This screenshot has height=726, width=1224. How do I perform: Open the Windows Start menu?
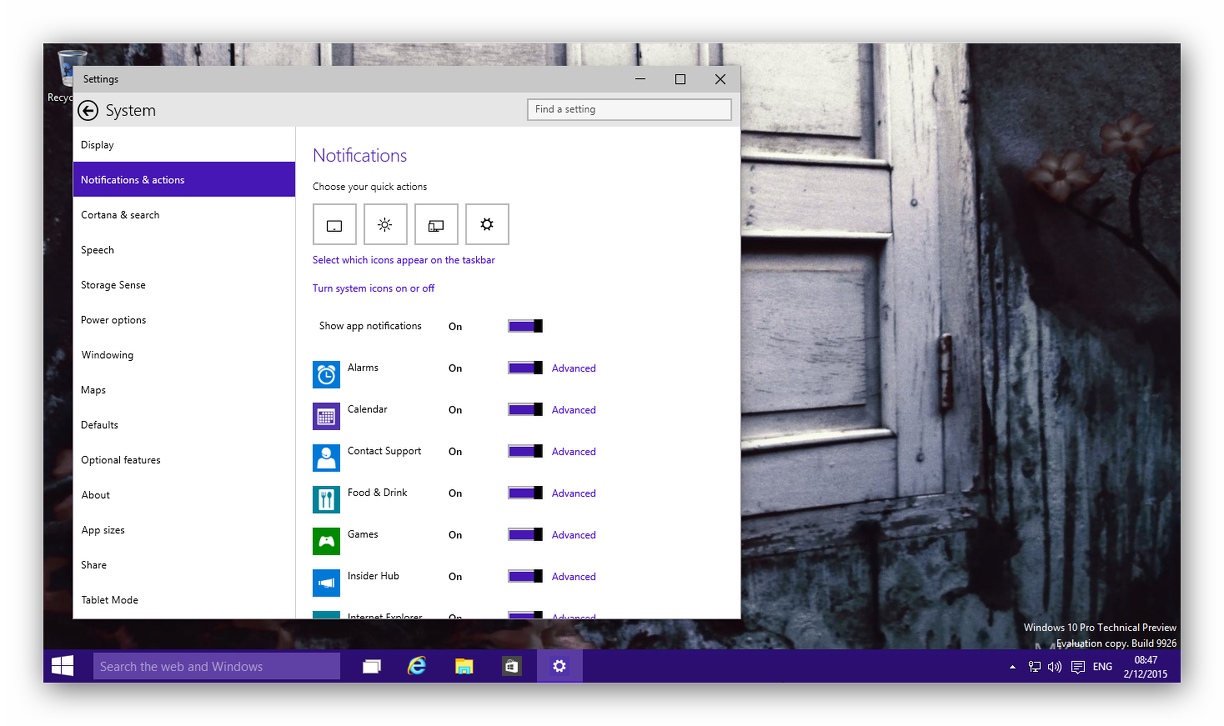click(62, 666)
